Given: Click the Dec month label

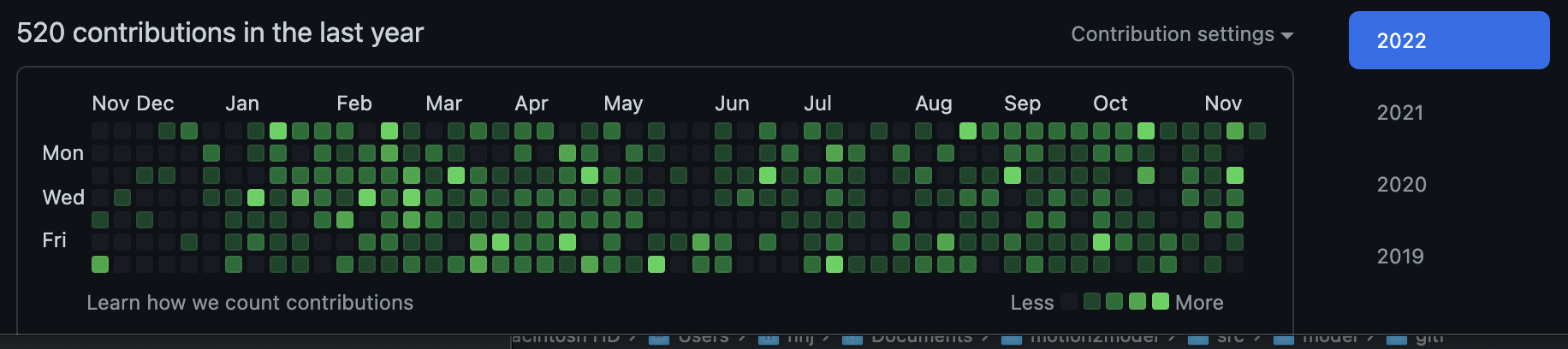Looking at the screenshot, I should [155, 104].
